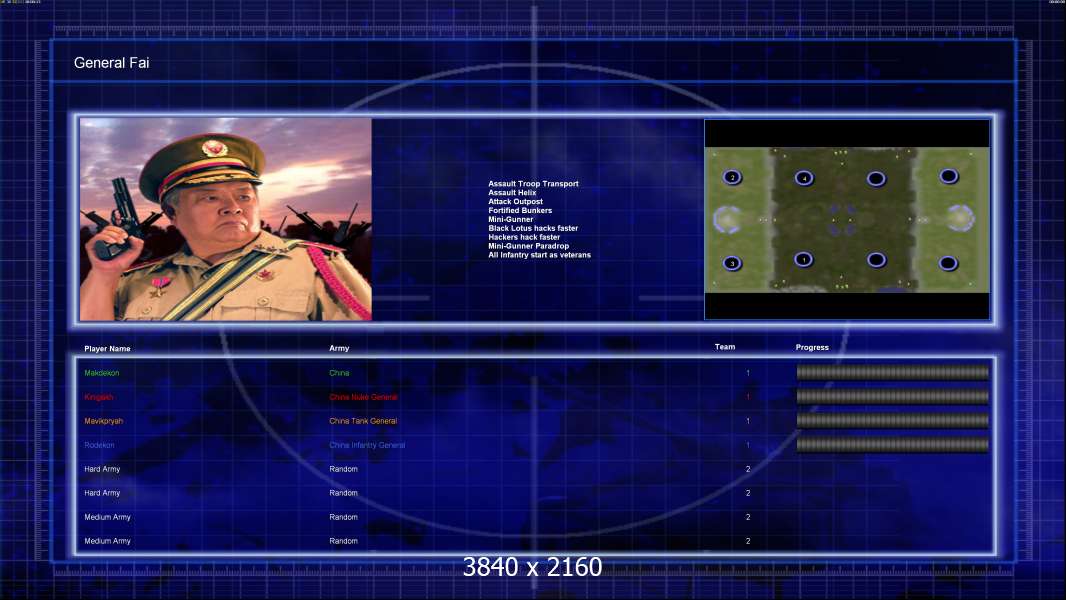Click the General Fai portrait image
The image size is (1066, 600).
pos(226,219)
